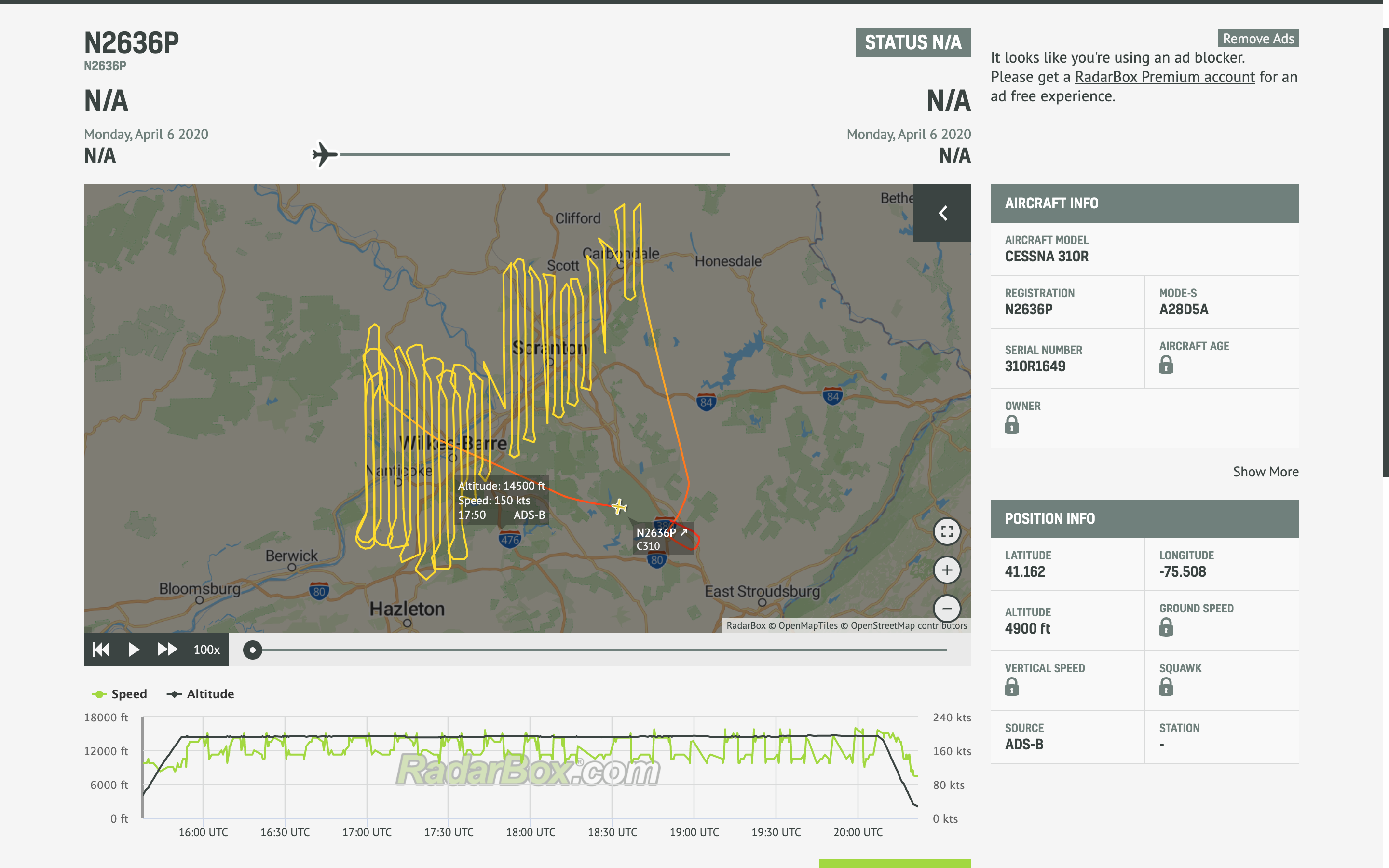1389x868 pixels.
Task: Click the airplane marker on the map
Action: click(619, 506)
